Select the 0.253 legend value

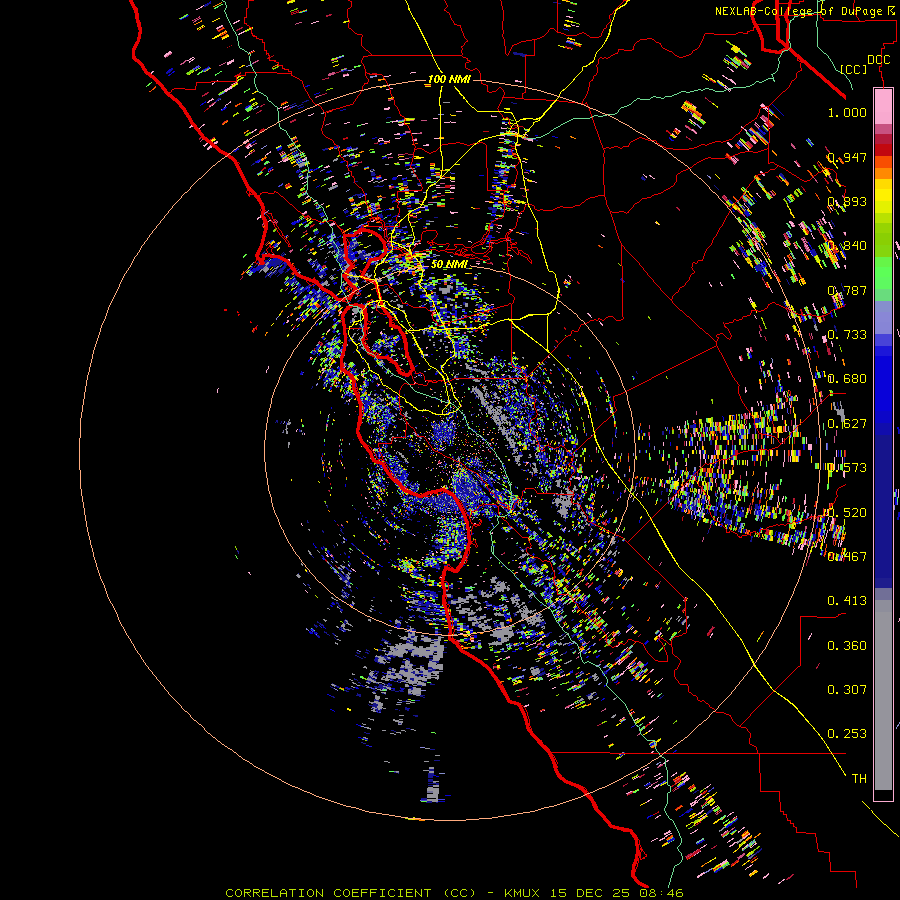(x=847, y=734)
